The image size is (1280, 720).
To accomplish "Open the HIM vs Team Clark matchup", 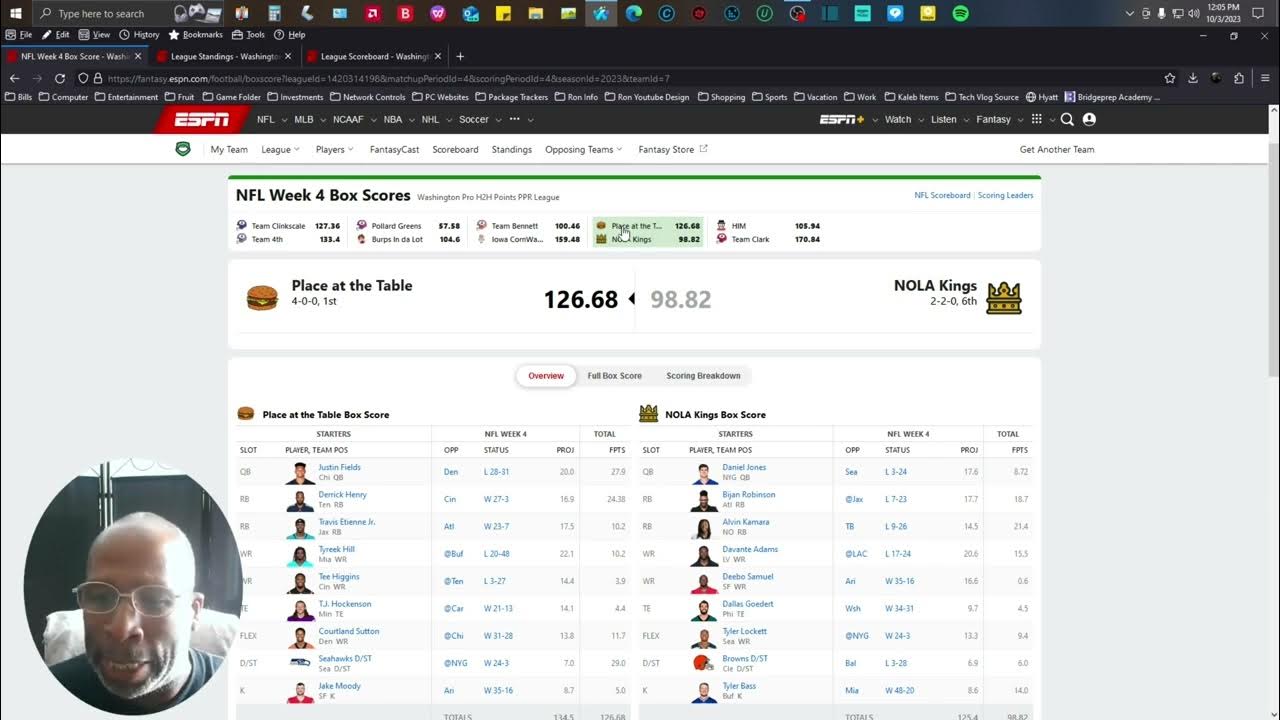I will tap(768, 232).
